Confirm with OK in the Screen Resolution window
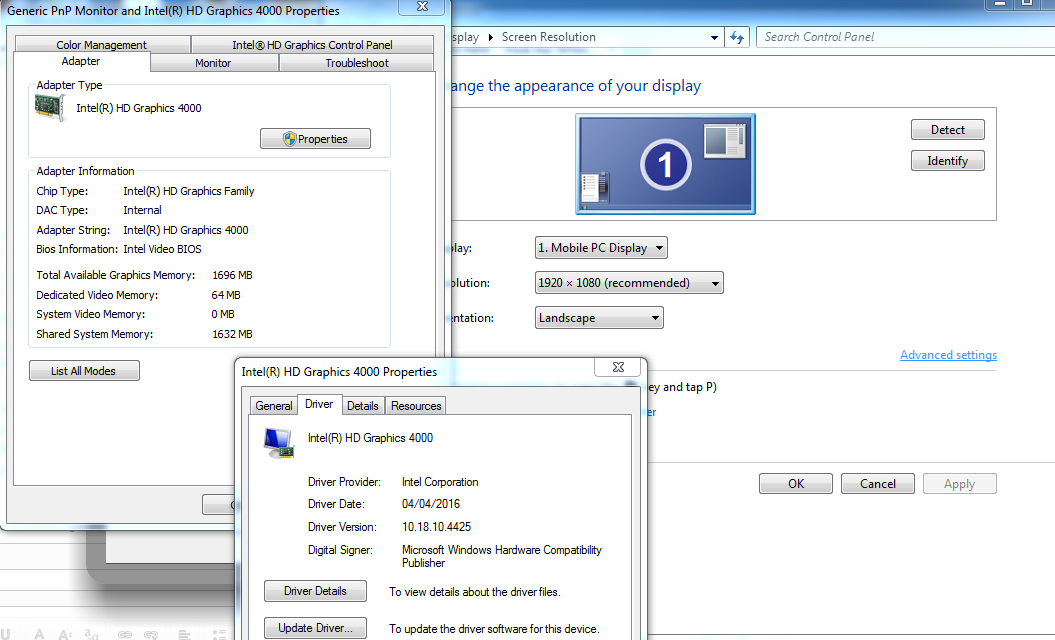 (796, 484)
